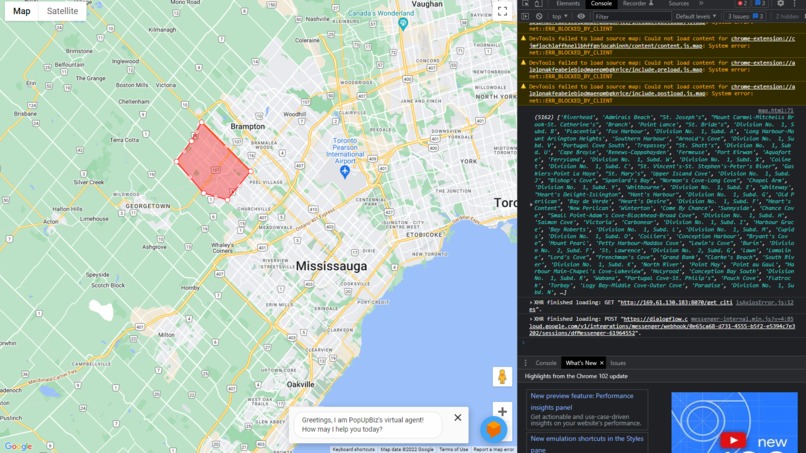This screenshot has width=806, height=453.
Task: Open New preview feature Performance insights link
Action: [x=582, y=402]
